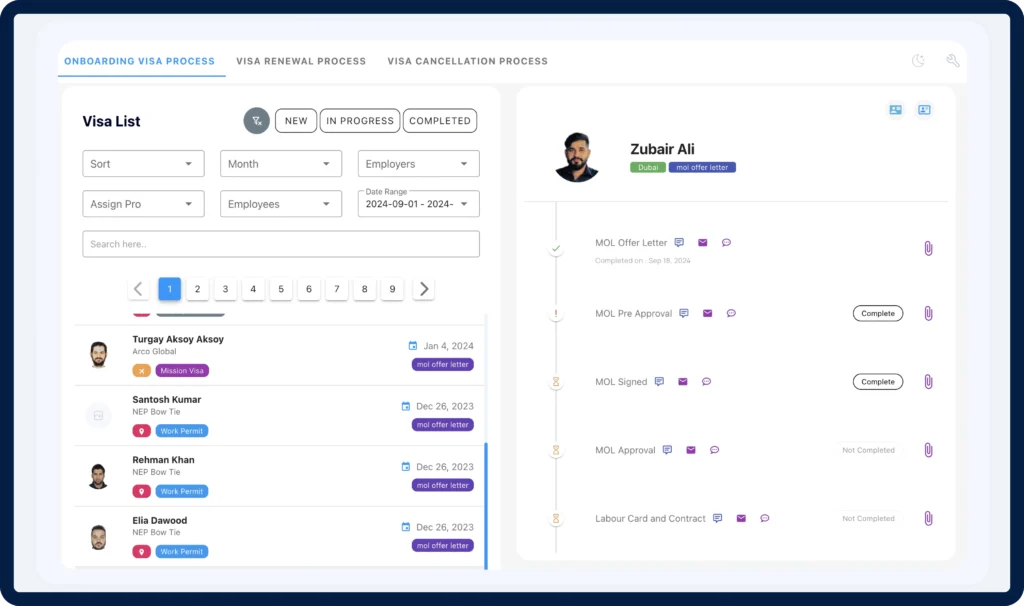Viewport: 1024px width, 606px height.
Task: Click the pie chart report icon in header
Action: (918, 61)
